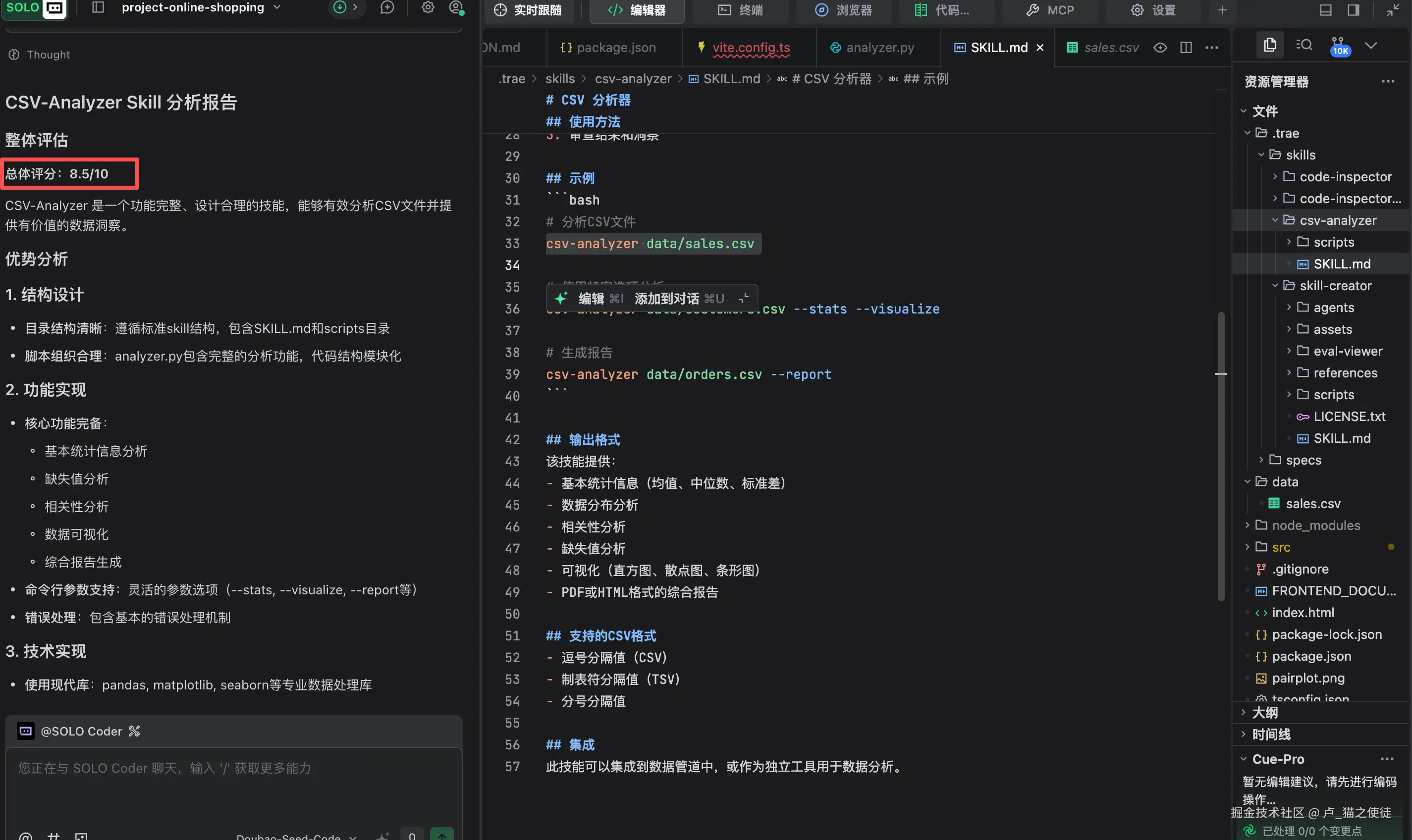The image size is (1412, 840).
Task: Click the sparkle edit icon in inline toolbar
Action: coord(560,298)
